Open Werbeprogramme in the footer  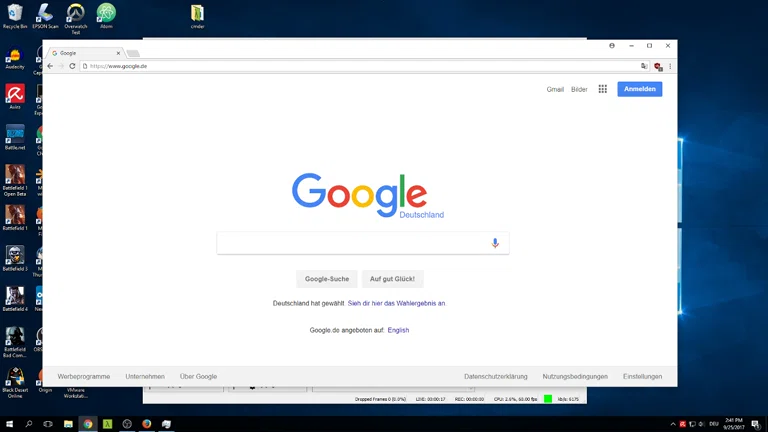tap(84, 376)
